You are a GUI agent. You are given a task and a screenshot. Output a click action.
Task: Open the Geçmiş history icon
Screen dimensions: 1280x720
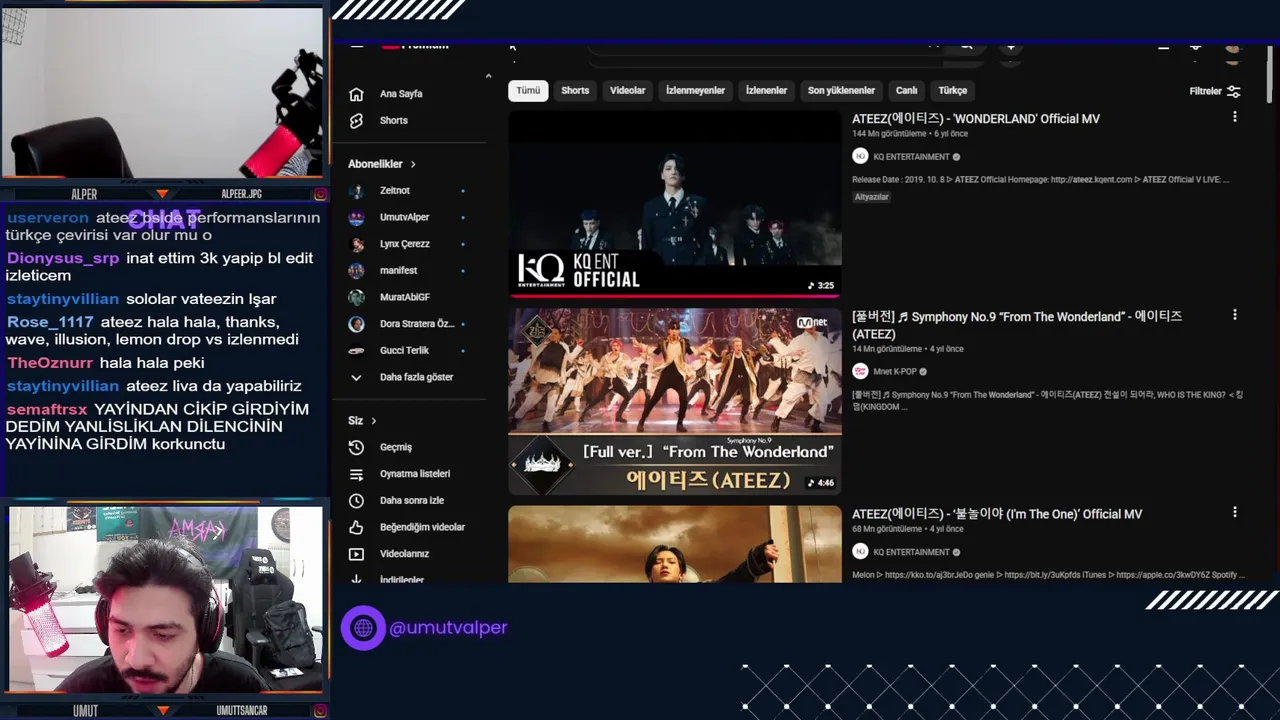[x=356, y=447]
